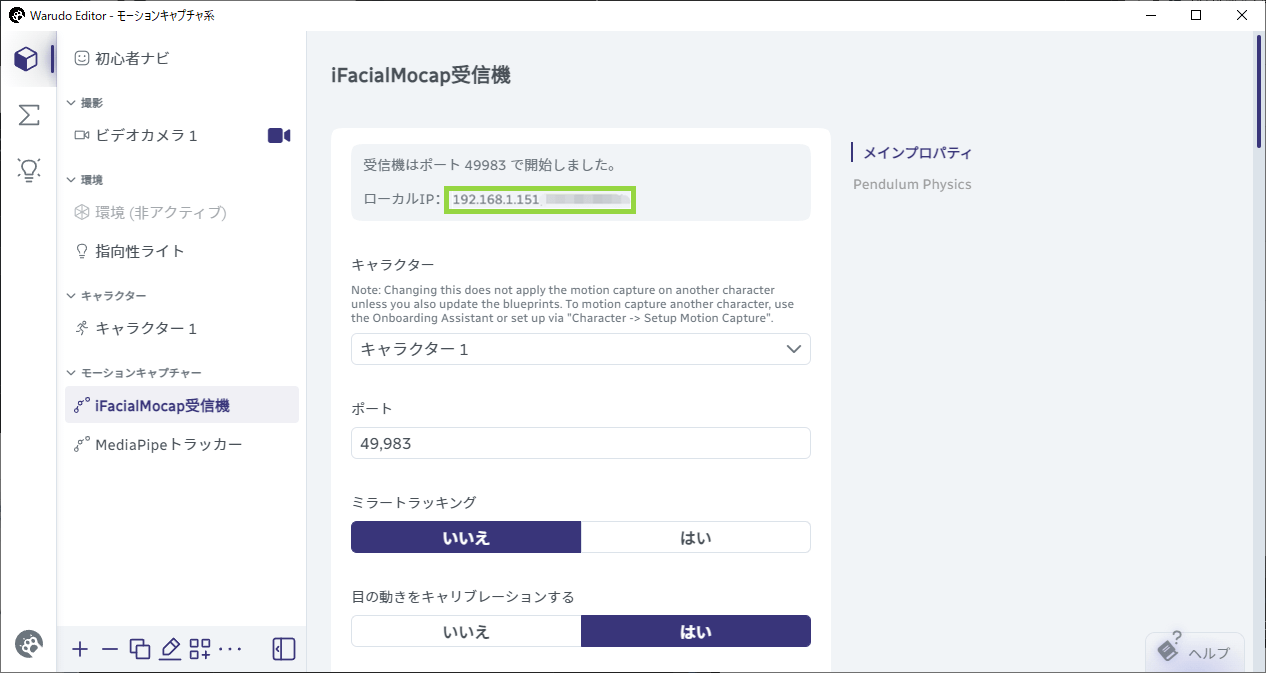Click the ポート input field showing 49,983
The image size is (1266, 673).
[581, 443]
